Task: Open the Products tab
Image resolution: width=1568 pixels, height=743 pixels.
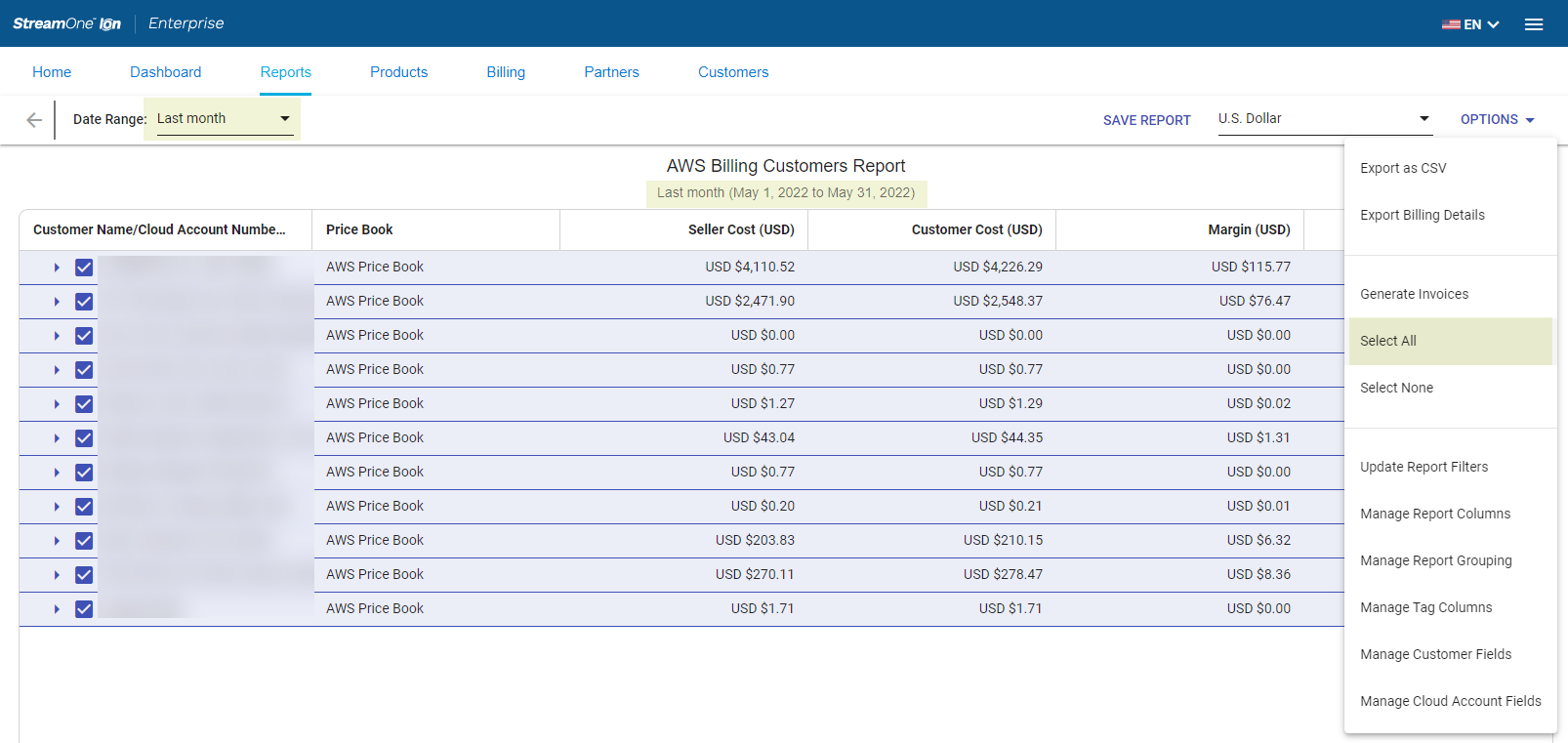Action: (x=398, y=72)
